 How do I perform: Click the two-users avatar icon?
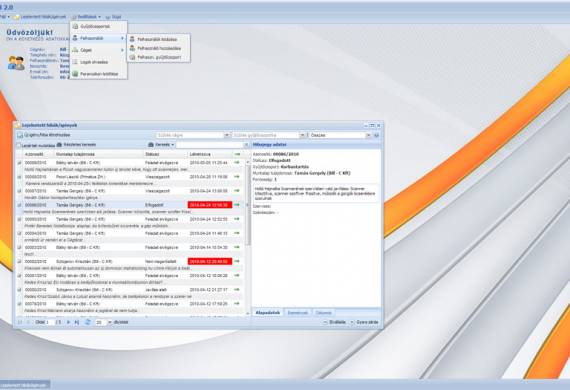click(16, 63)
